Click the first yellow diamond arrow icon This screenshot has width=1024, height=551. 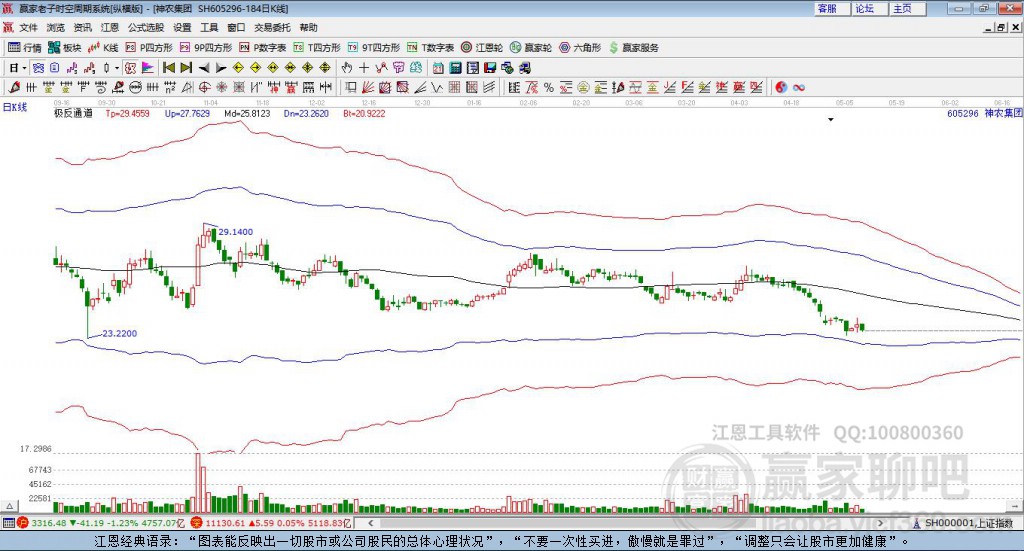tap(238, 68)
